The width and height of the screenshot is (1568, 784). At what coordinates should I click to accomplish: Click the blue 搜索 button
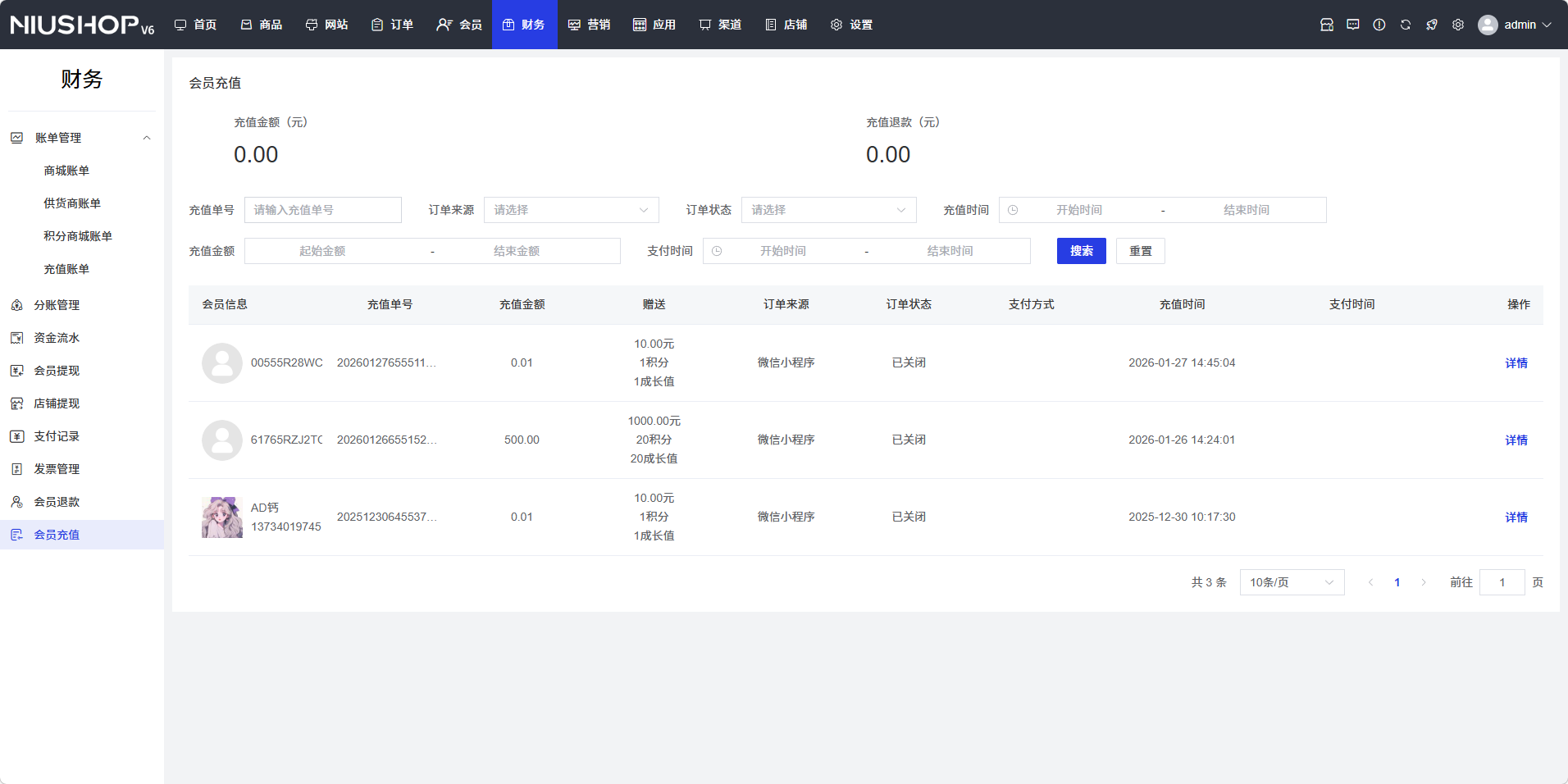[x=1081, y=251]
